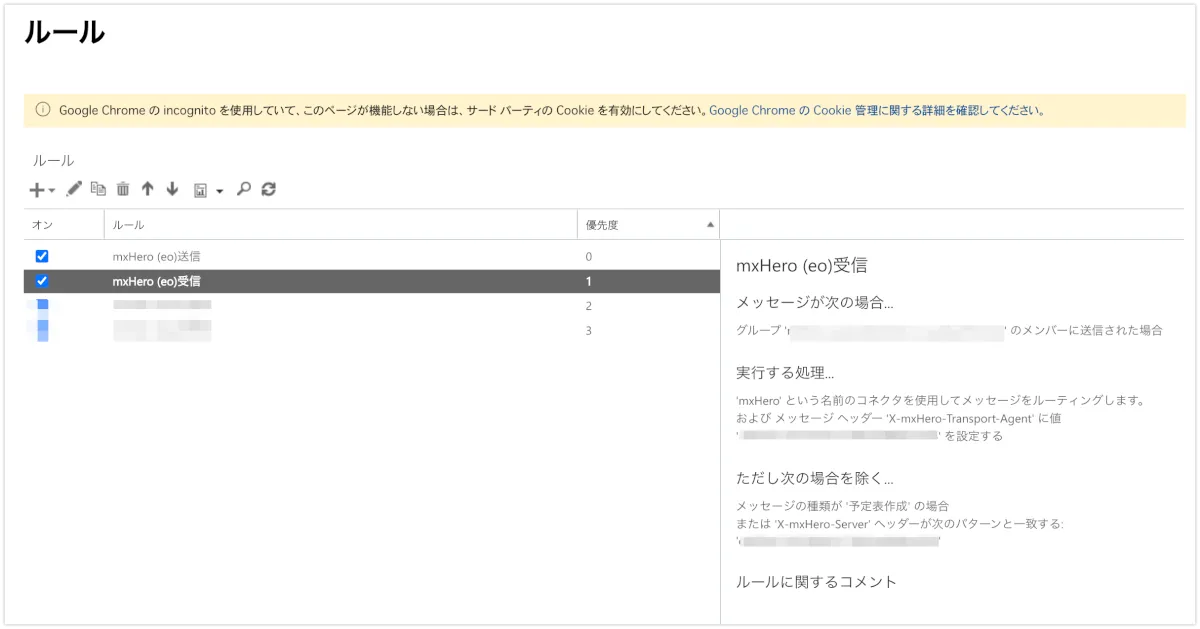Uncheck the mxHero (eo)送信 rule checkbox

42,256
